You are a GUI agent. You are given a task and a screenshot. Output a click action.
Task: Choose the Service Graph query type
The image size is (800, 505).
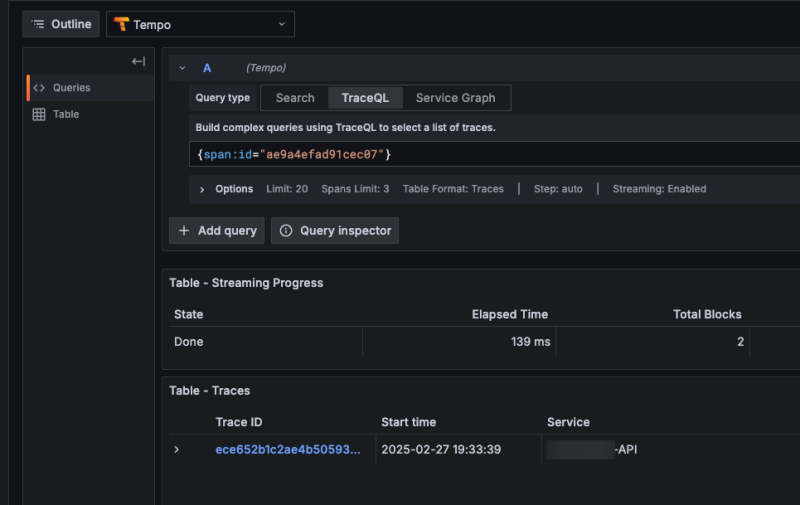click(455, 98)
